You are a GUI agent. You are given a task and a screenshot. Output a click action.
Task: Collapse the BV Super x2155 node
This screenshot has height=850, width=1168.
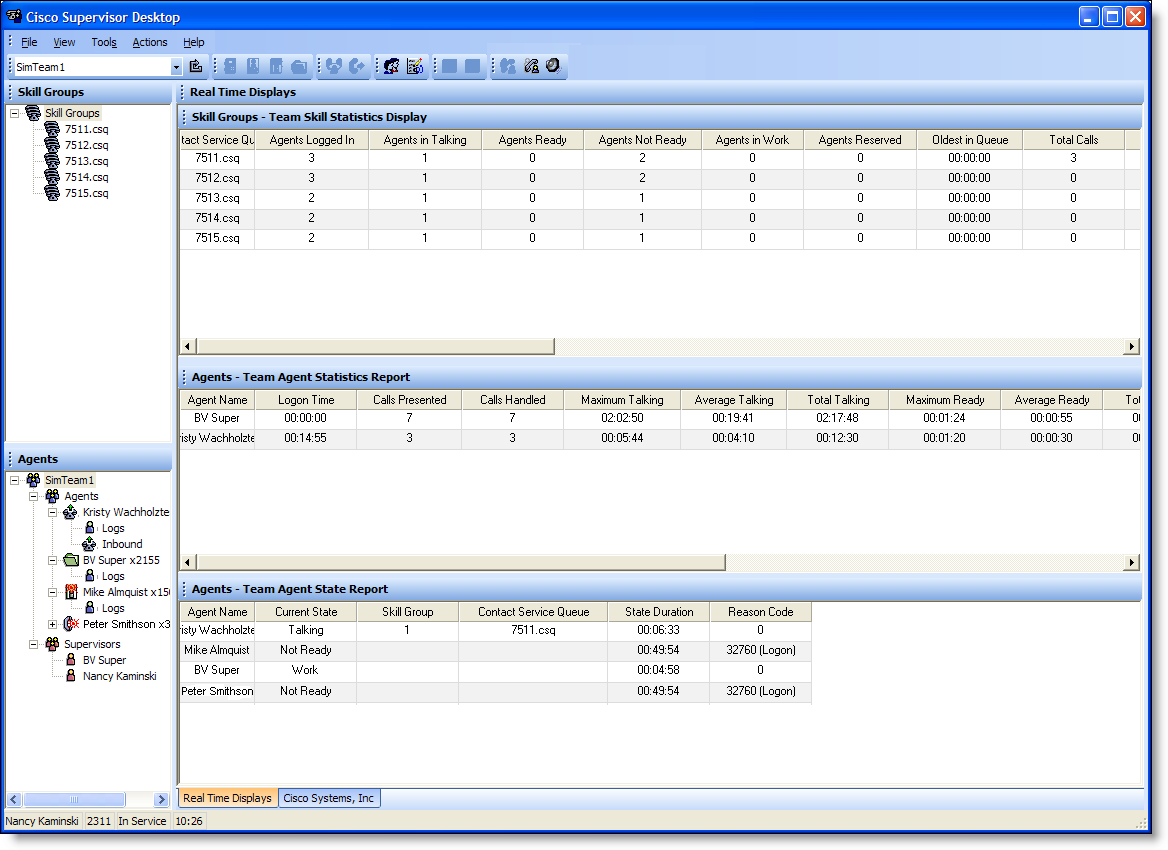pos(52,560)
